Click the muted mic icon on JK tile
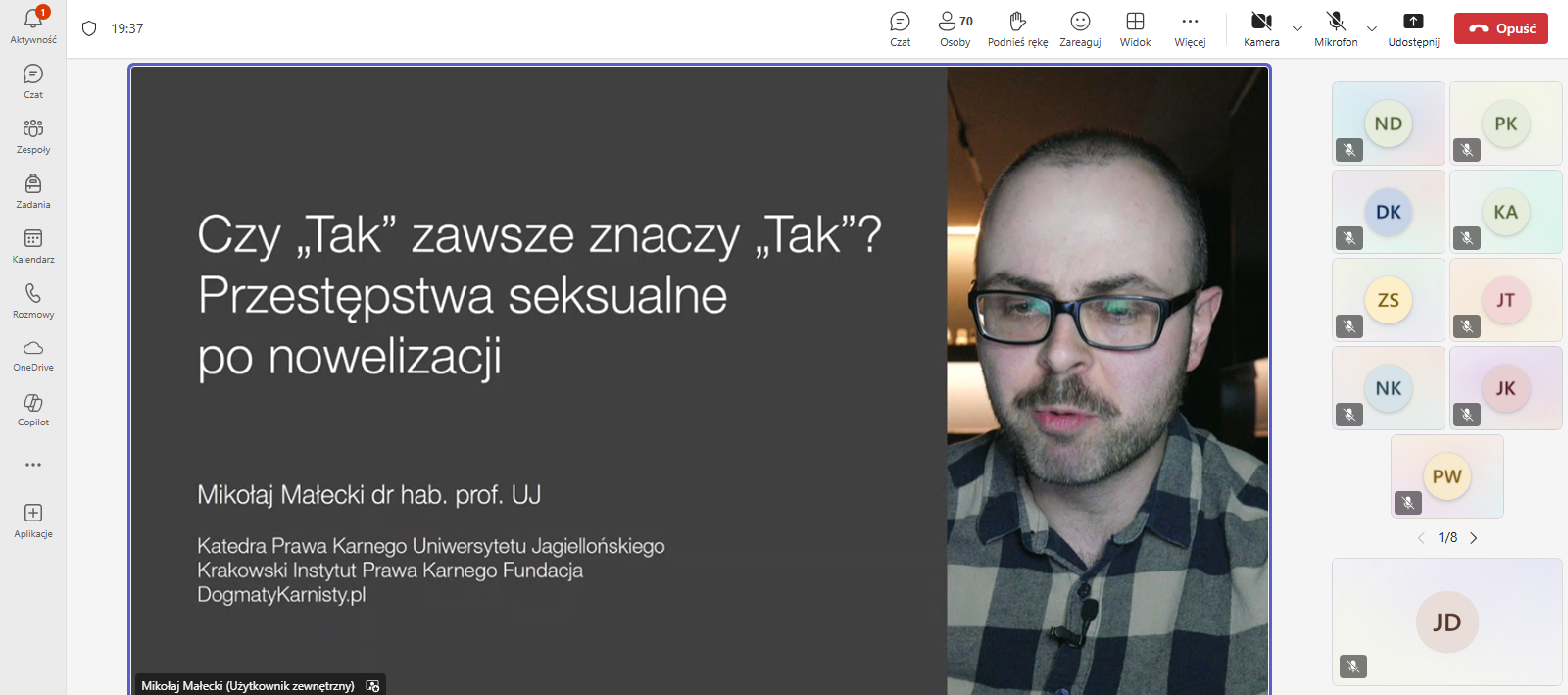Screen dimensions: 1568x695 pos(1467,415)
